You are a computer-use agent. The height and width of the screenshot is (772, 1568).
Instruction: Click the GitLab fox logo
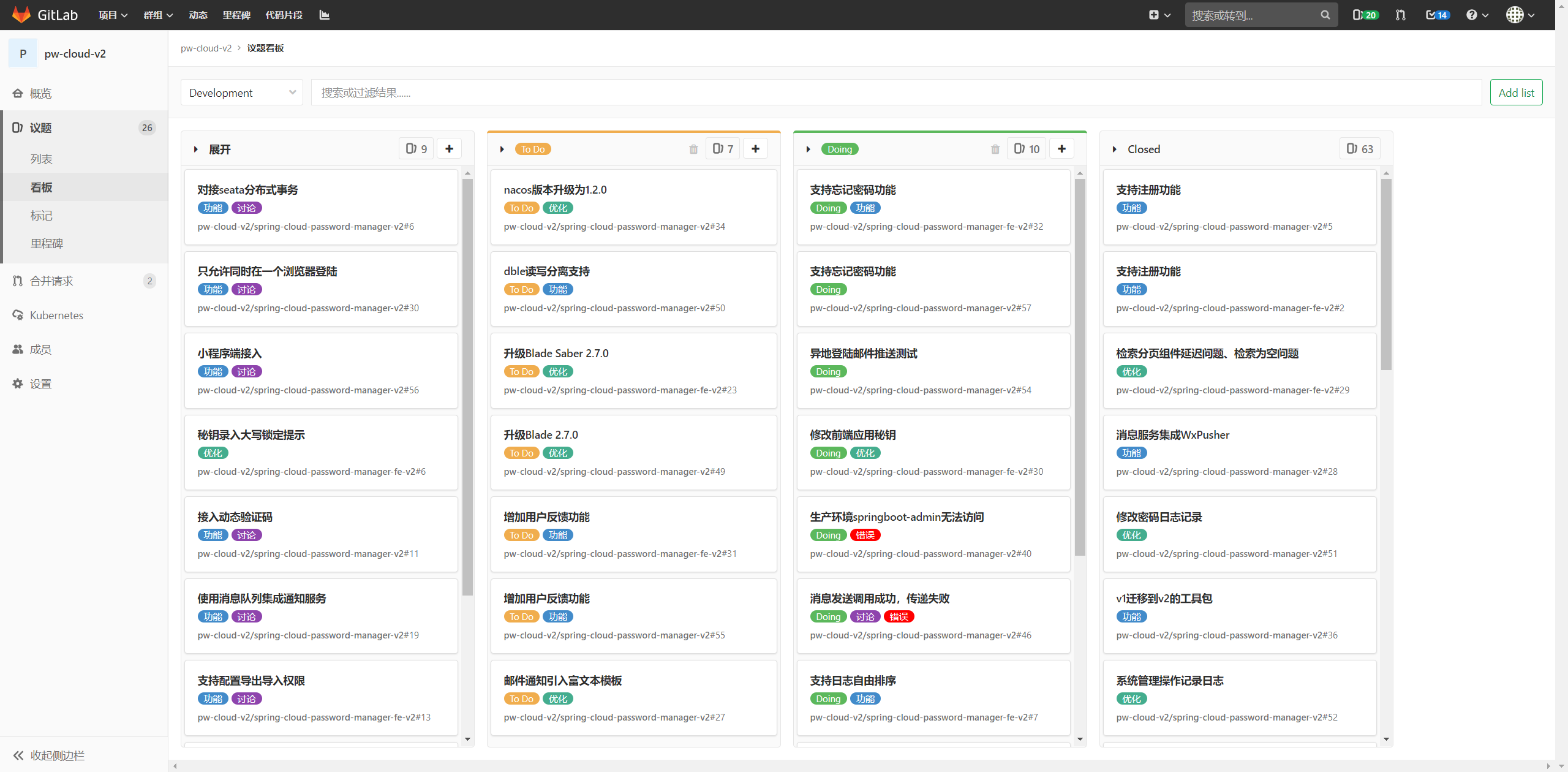(21, 15)
